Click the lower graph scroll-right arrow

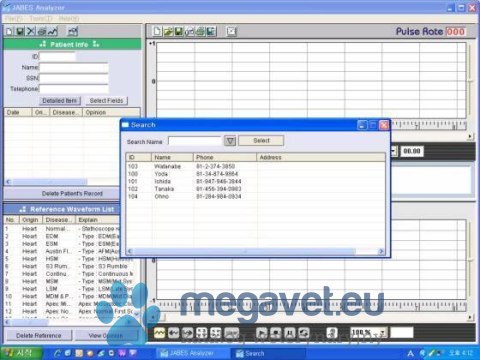(x=470, y=317)
